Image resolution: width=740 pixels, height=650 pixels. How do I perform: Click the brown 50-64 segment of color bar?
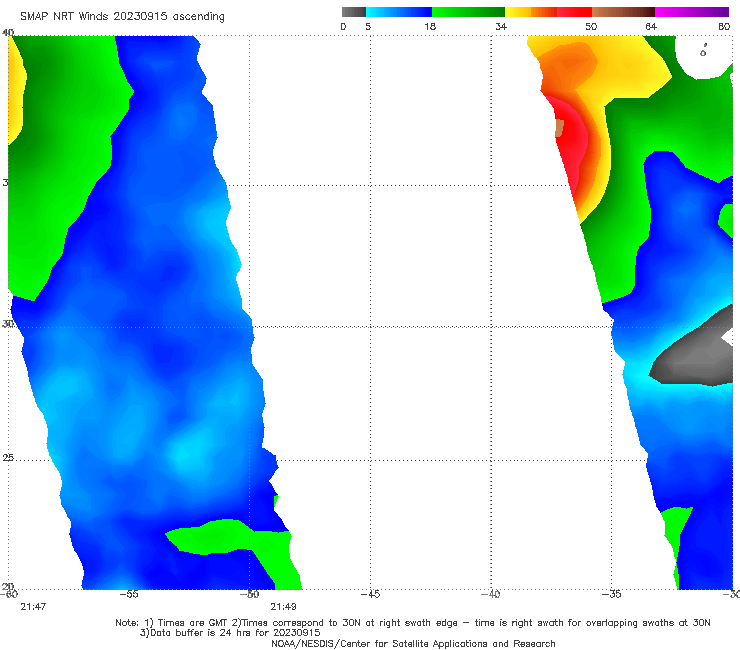[x=623, y=12]
